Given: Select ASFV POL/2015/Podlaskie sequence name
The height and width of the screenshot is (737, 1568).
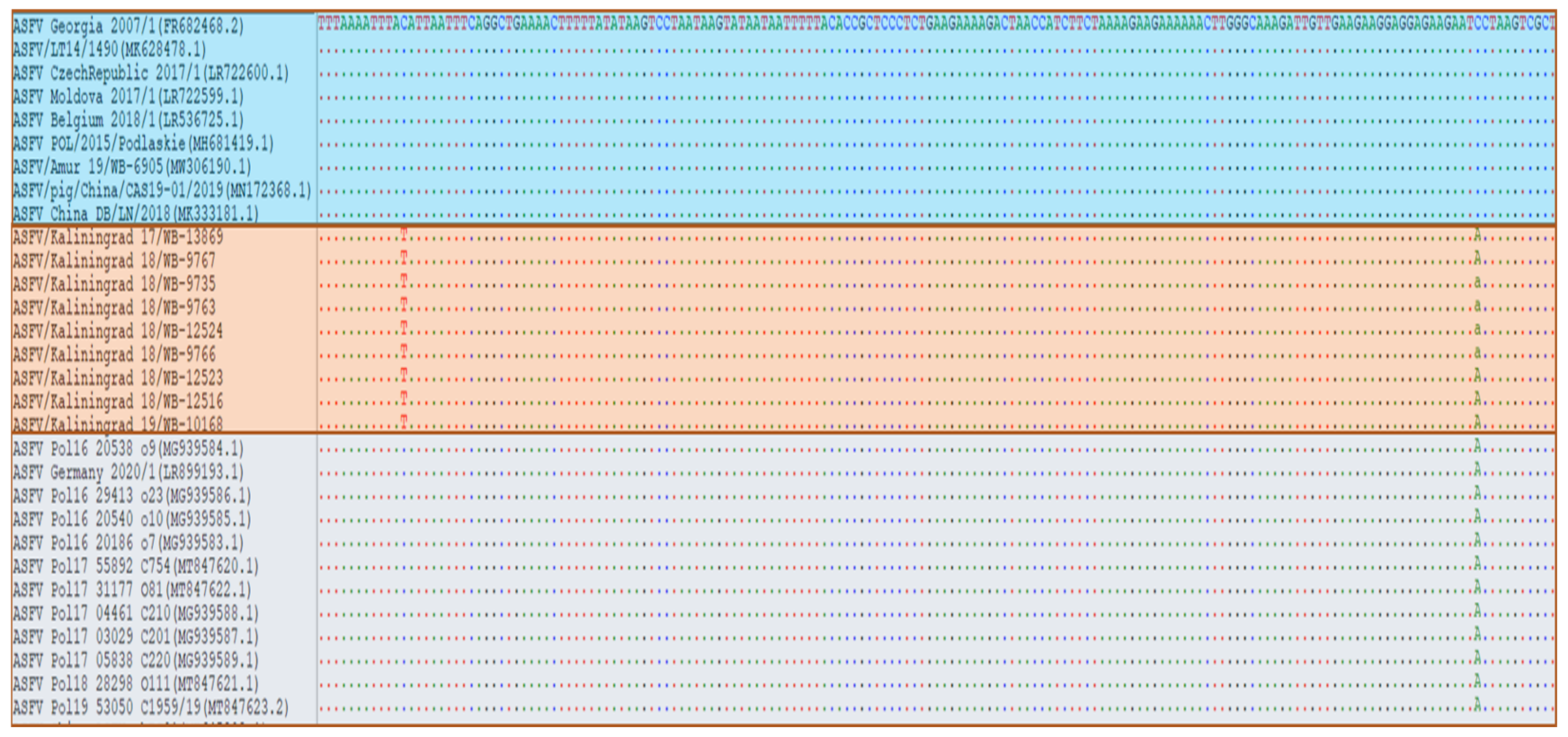Looking at the screenshot, I should pos(143,144).
